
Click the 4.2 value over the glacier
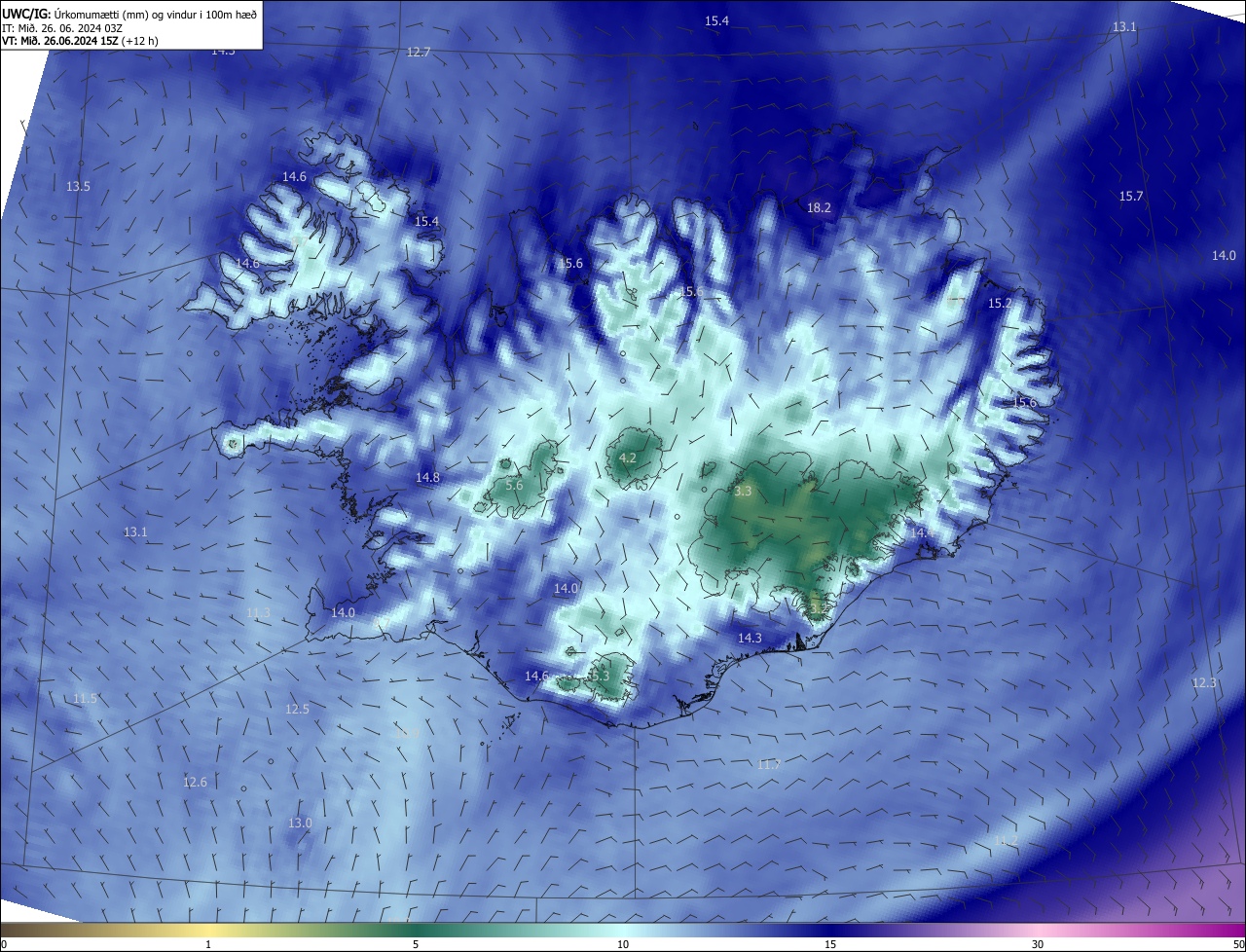pyautogui.click(x=628, y=458)
